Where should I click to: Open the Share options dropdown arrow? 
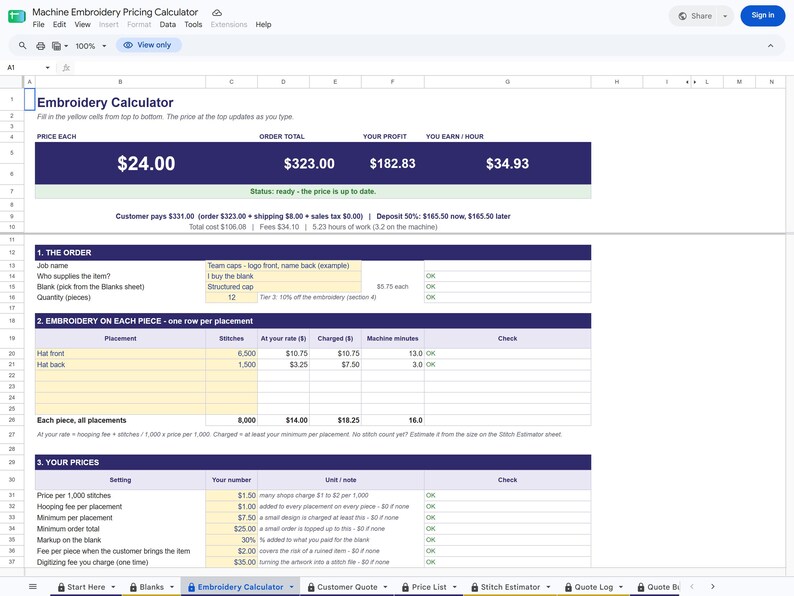[x=725, y=16]
